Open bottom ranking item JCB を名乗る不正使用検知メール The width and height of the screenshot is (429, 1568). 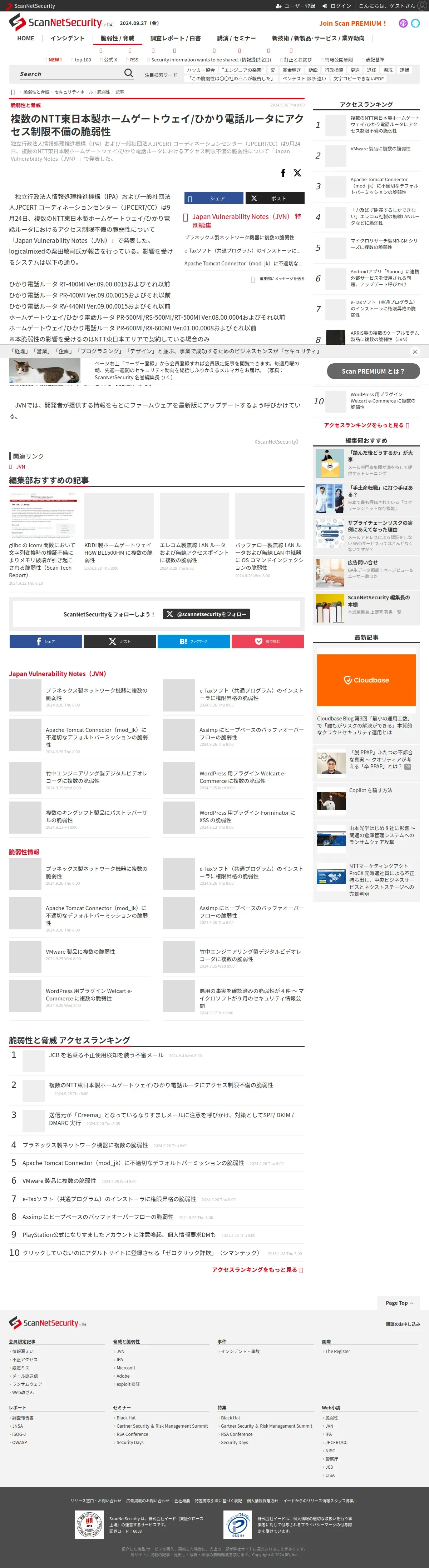tap(106, 1055)
